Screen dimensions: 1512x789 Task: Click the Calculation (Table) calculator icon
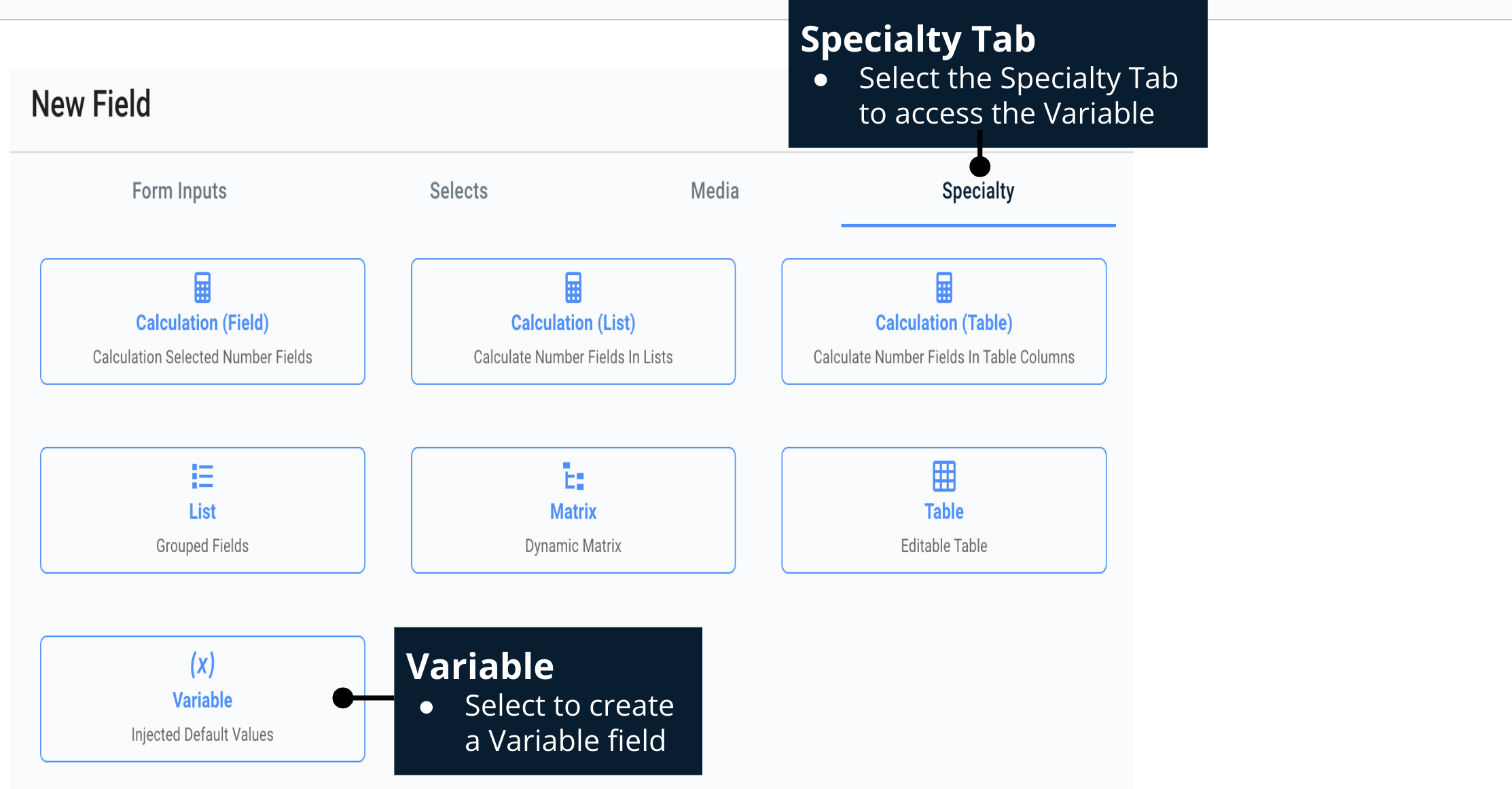pyautogui.click(x=943, y=287)
